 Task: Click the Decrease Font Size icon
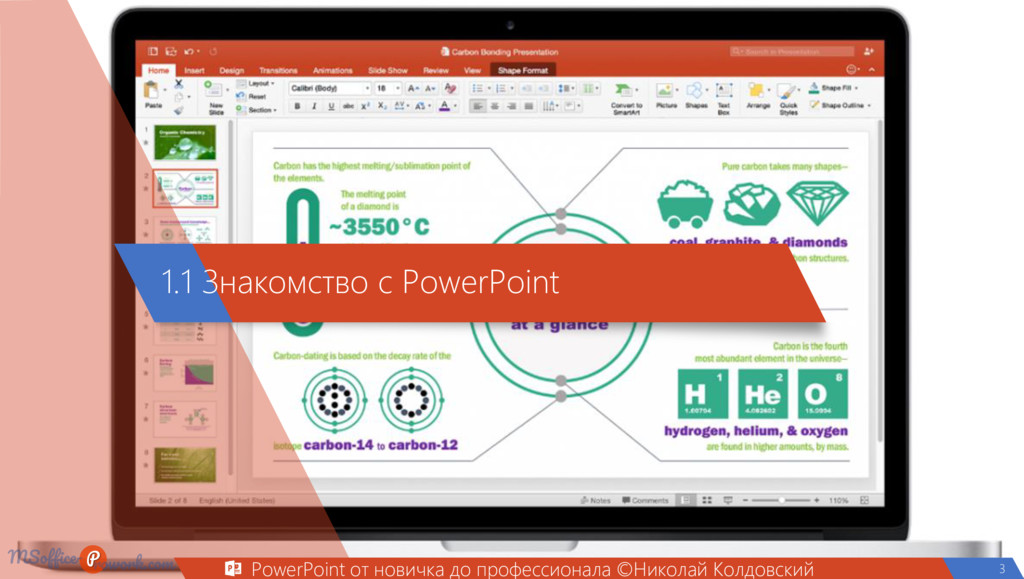tap(430, 88)
